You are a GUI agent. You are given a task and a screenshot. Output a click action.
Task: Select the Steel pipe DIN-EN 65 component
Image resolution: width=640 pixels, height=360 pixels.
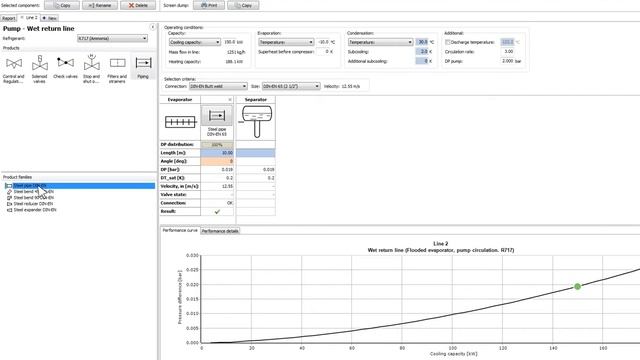point(217,121)
